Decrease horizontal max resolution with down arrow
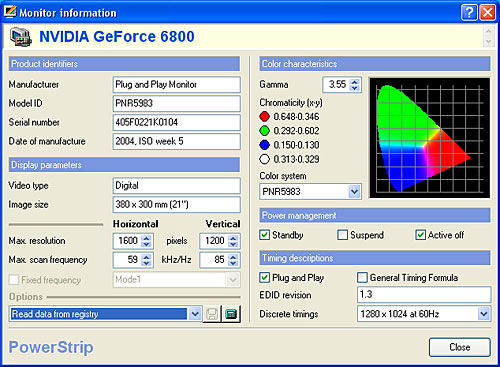 pyautogui.click(x=146, y=244)
